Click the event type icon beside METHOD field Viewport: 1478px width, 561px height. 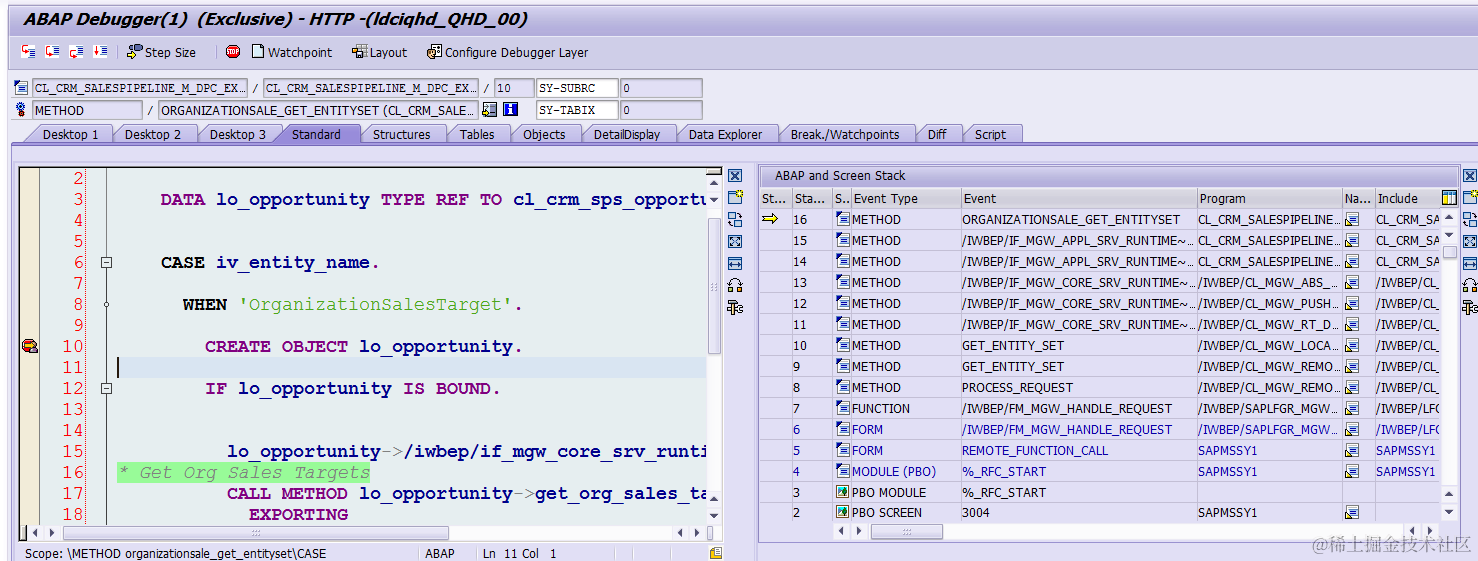[21, 110]
